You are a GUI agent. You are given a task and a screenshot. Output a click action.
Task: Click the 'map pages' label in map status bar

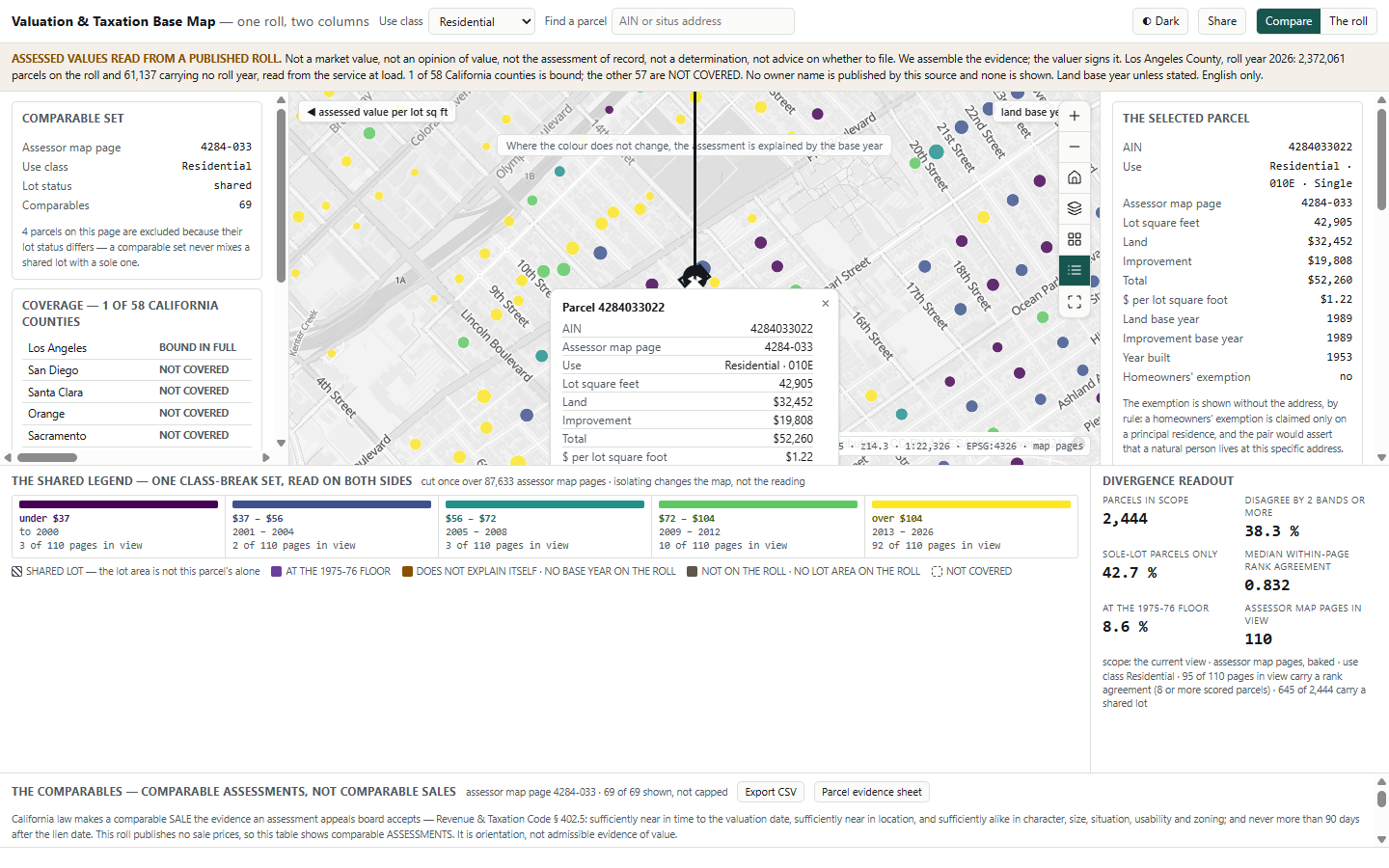tap(1057, 447)
